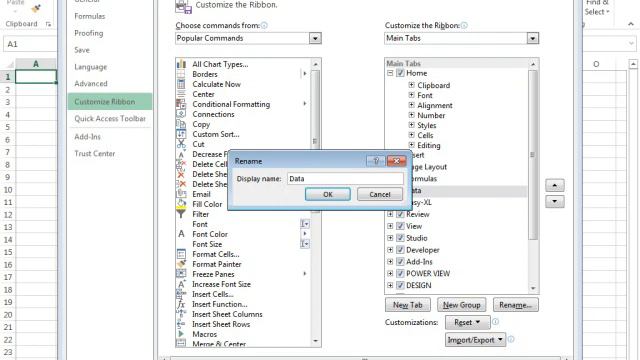Click the Insert Cells icon
This screenshot has width=640, height=360.
coord(181,294)
